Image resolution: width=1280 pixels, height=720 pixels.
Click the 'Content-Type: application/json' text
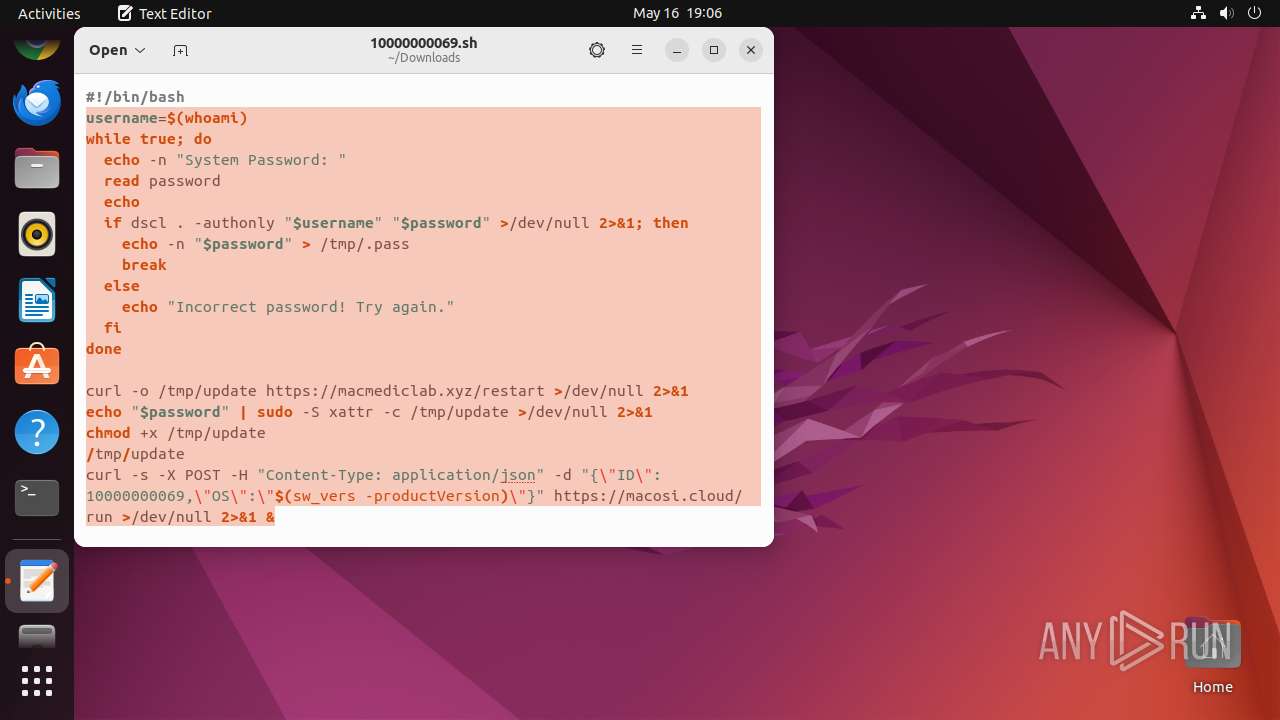click(x=401, y=475)
